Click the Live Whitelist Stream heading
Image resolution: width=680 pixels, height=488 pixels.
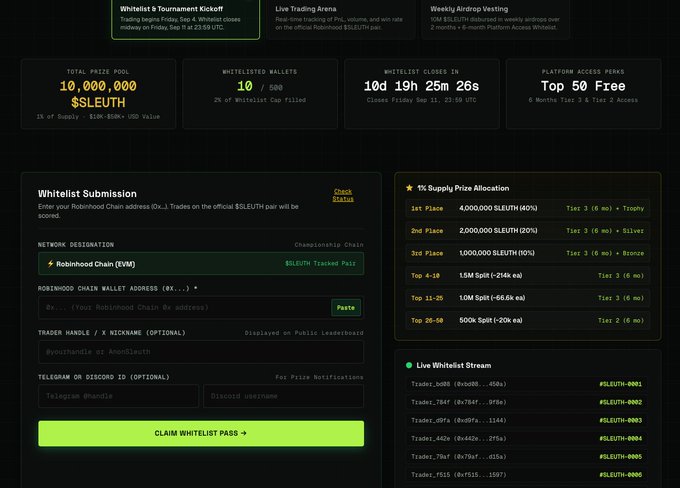454,365
